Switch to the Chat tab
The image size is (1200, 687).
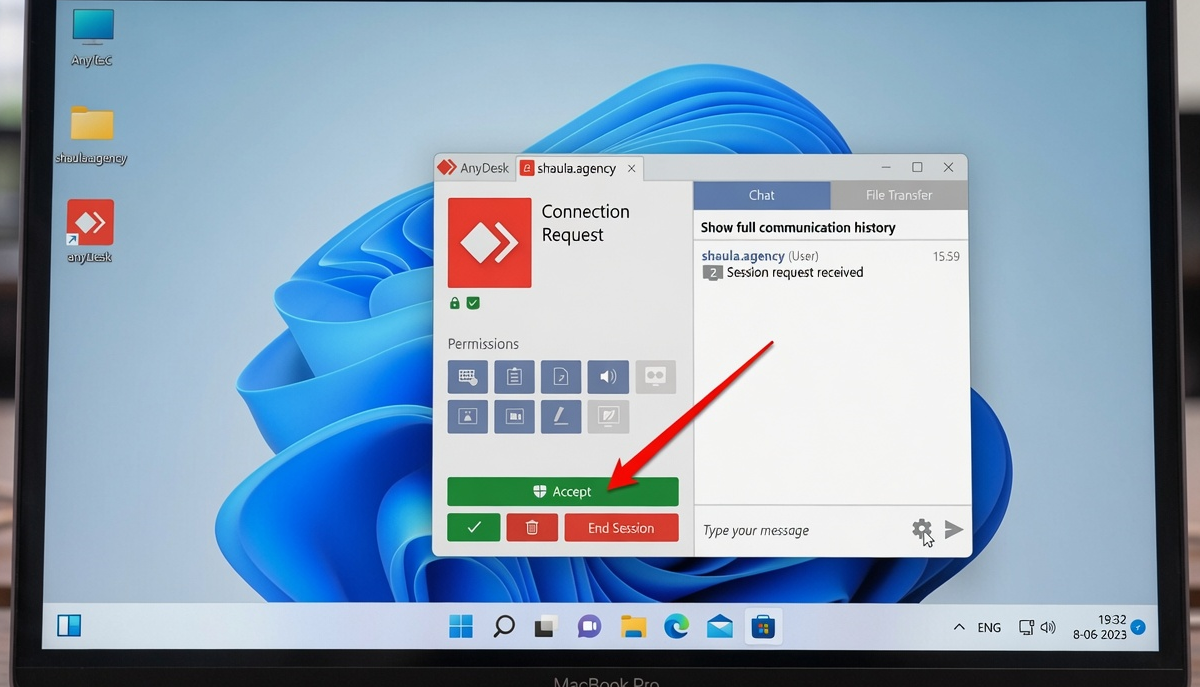click(x=762, y=195)
